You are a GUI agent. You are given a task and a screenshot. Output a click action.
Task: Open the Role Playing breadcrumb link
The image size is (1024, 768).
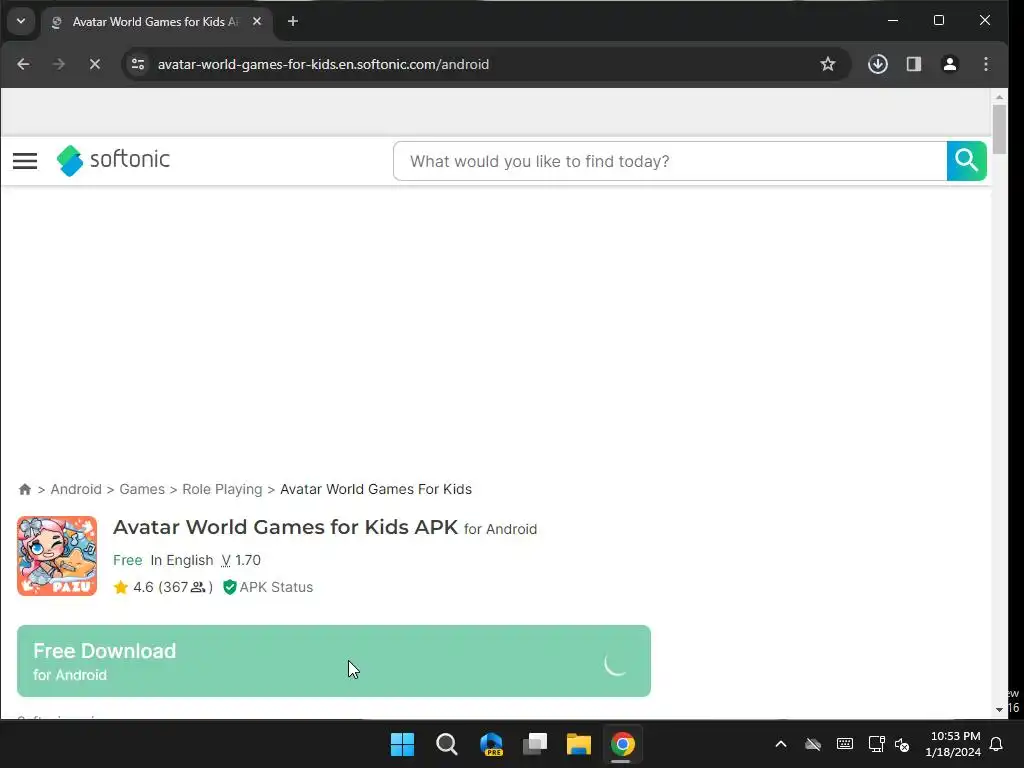point(222,489)
